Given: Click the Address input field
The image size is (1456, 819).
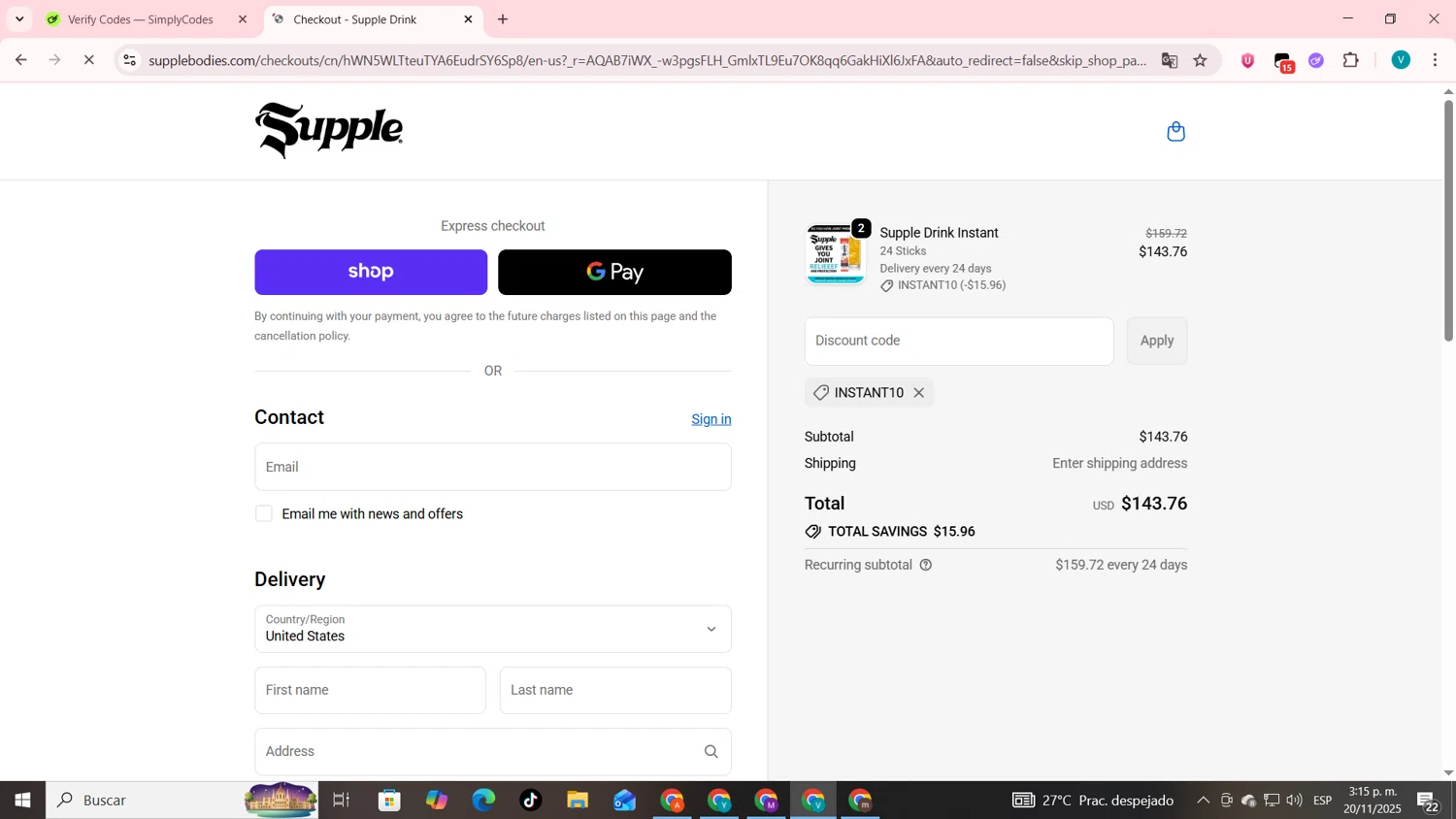Looking at the screenshot, I should 493,752.
